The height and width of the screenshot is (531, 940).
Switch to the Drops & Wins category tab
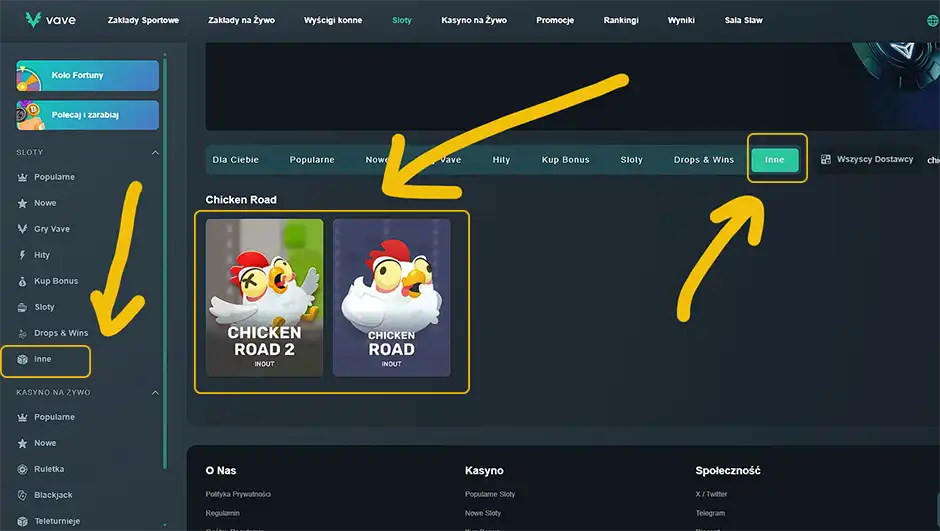coord(704,160)
